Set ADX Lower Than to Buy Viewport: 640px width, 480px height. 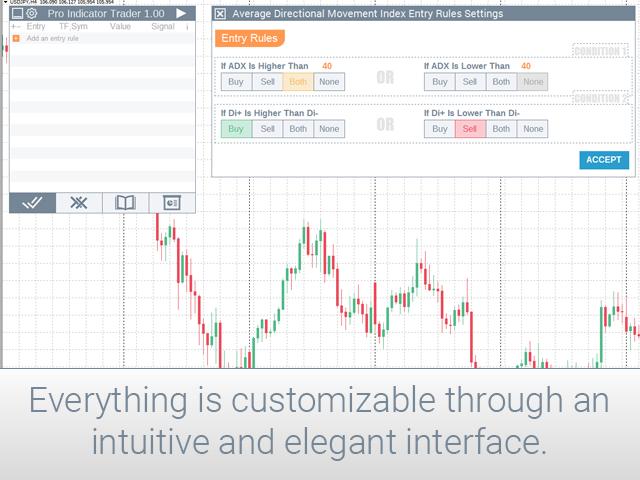click(440, 82)
